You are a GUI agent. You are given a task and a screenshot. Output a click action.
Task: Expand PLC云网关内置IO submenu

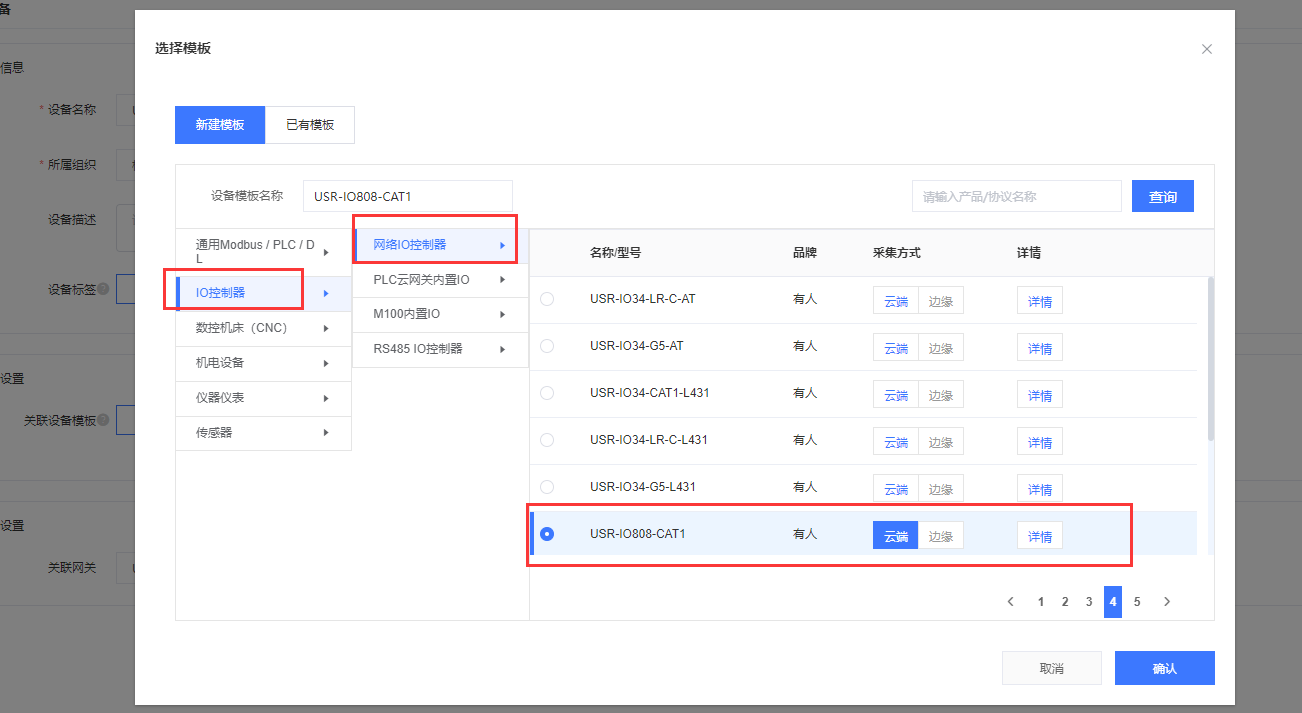[440, 280]
